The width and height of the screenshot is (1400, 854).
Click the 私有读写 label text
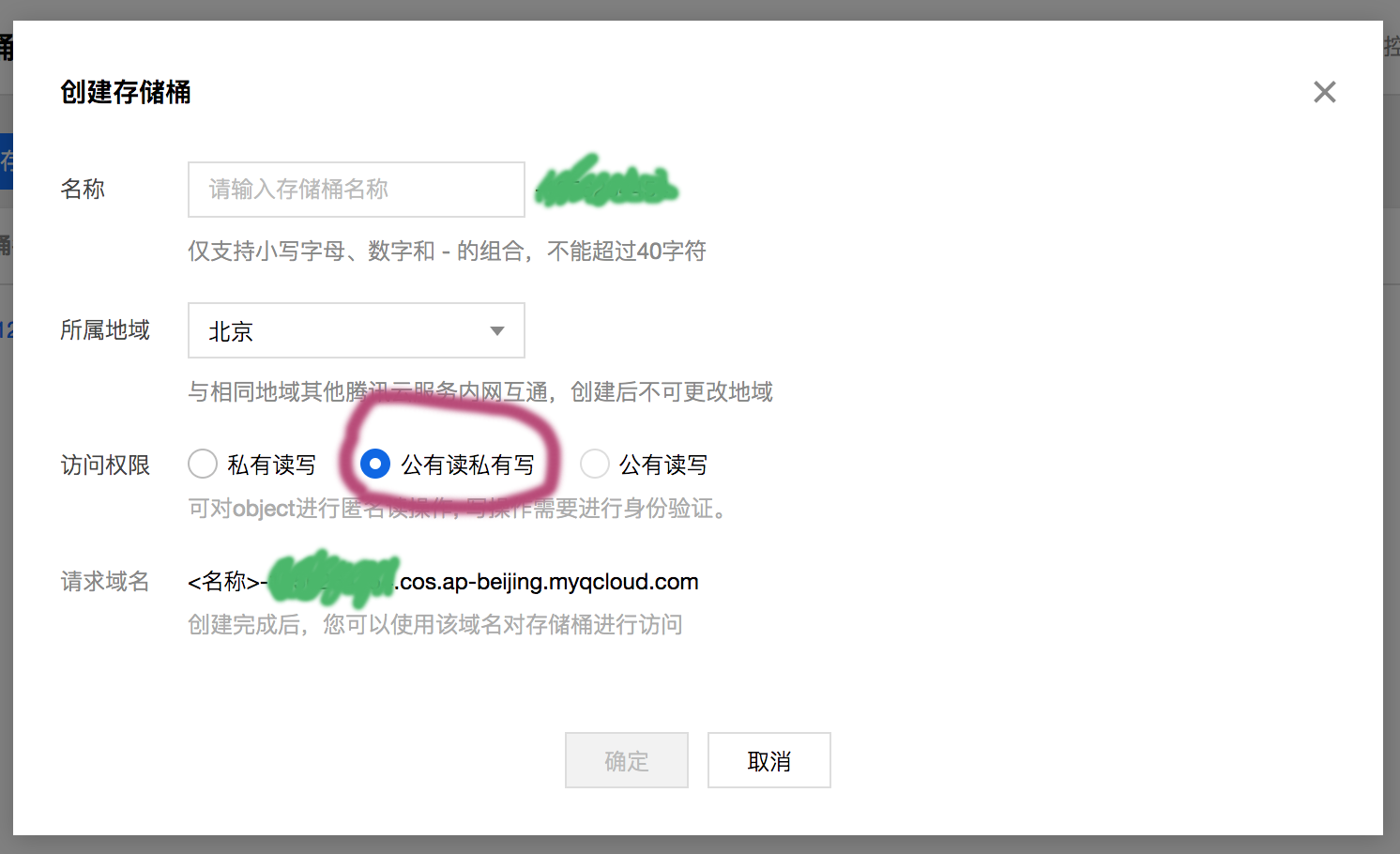click(271, 465)
